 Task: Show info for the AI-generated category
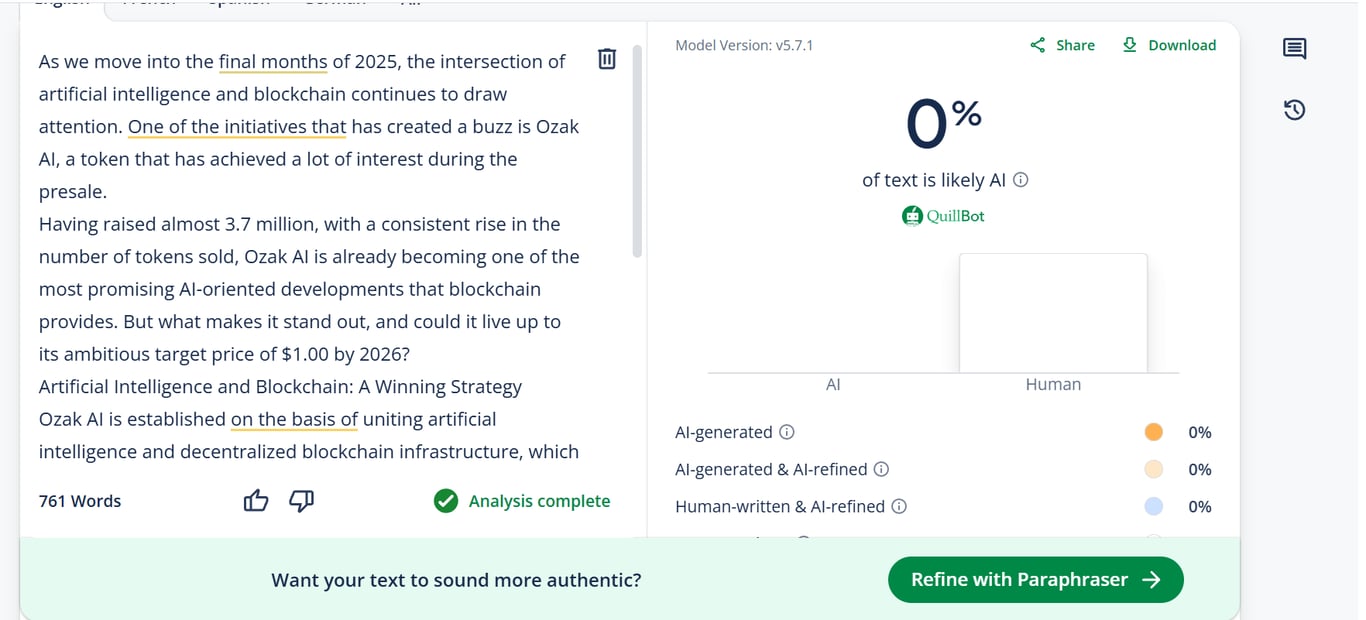coord(787,432)
